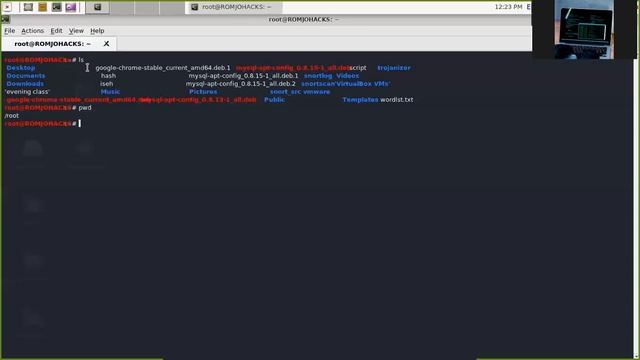Click the 'trojanizer' directory name

(394, 68)
